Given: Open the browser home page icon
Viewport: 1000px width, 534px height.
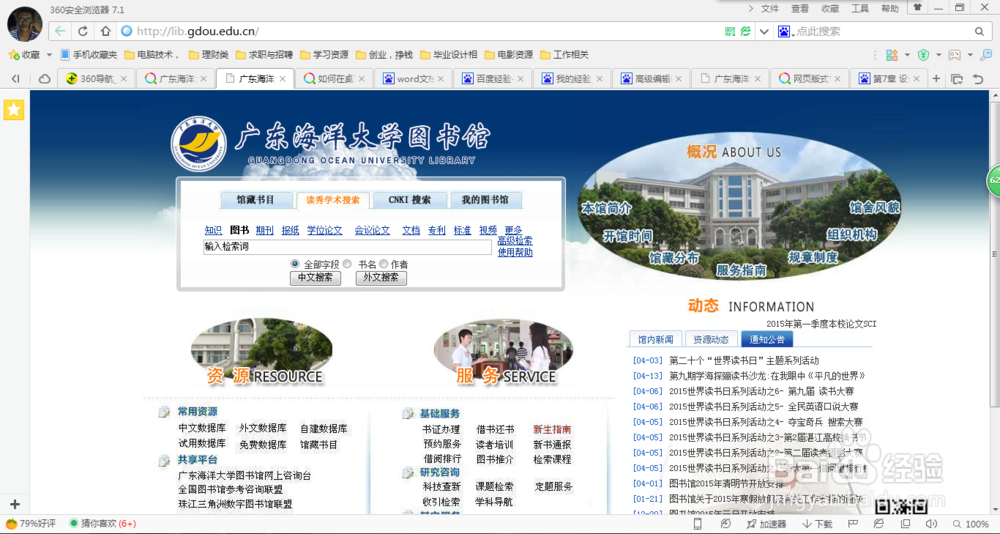Looking at the screenshot, I should point(105,31).
